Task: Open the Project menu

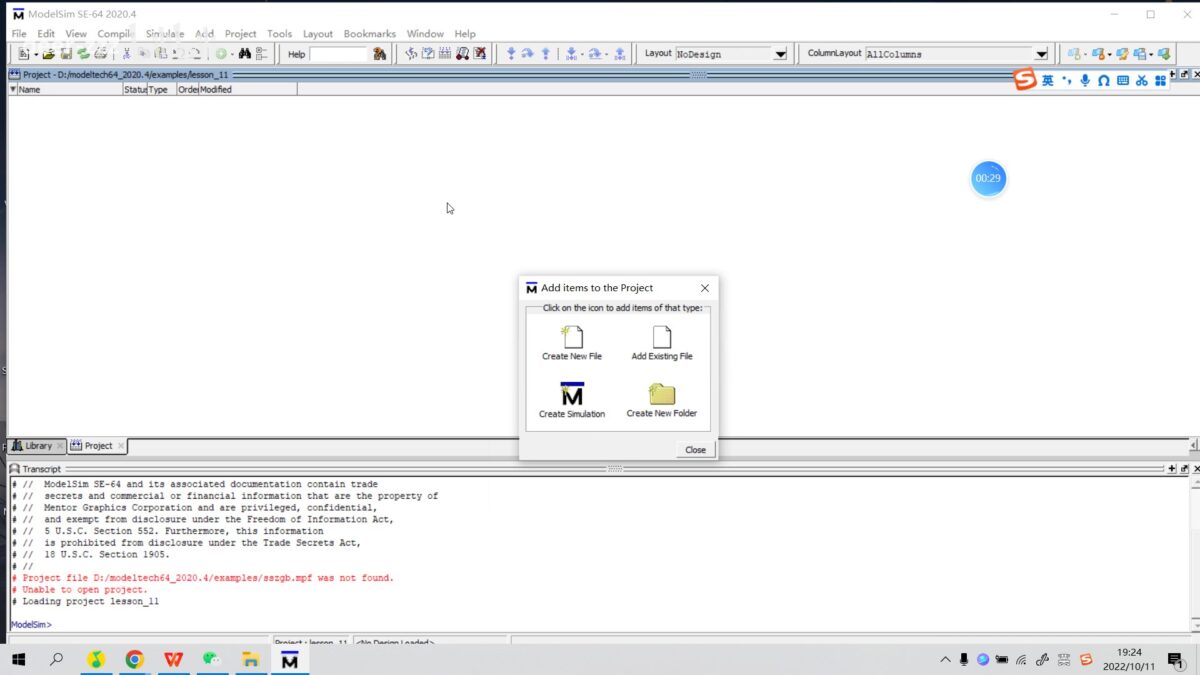Action: pyautogui.click(x=240, y=34)
